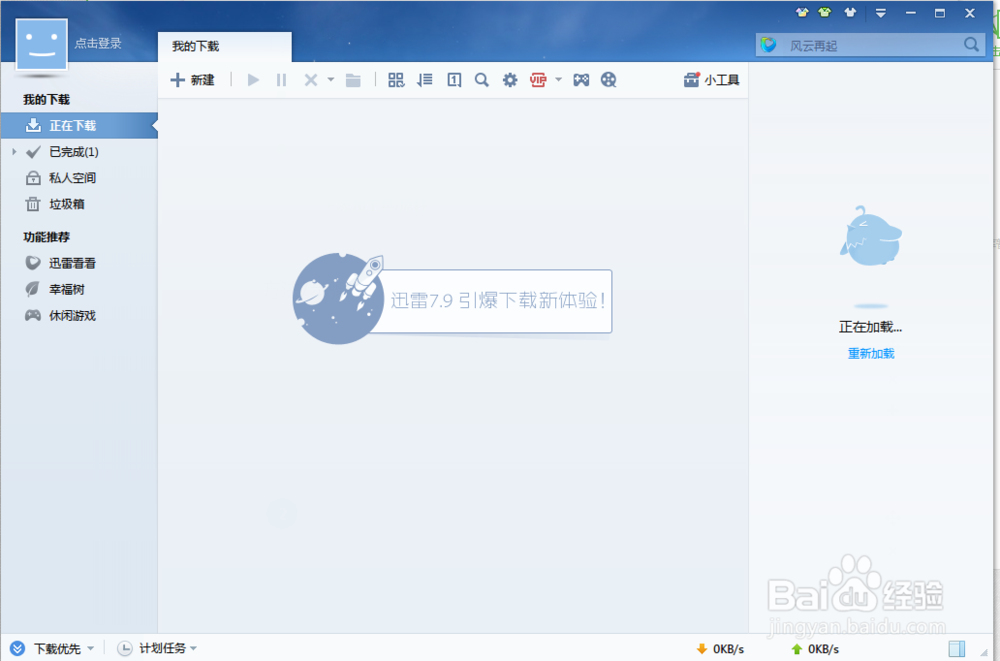The height and width of the screenshot is (661, 1000).
Task: Open main menu dropdown in title bar
Action: 881,13
